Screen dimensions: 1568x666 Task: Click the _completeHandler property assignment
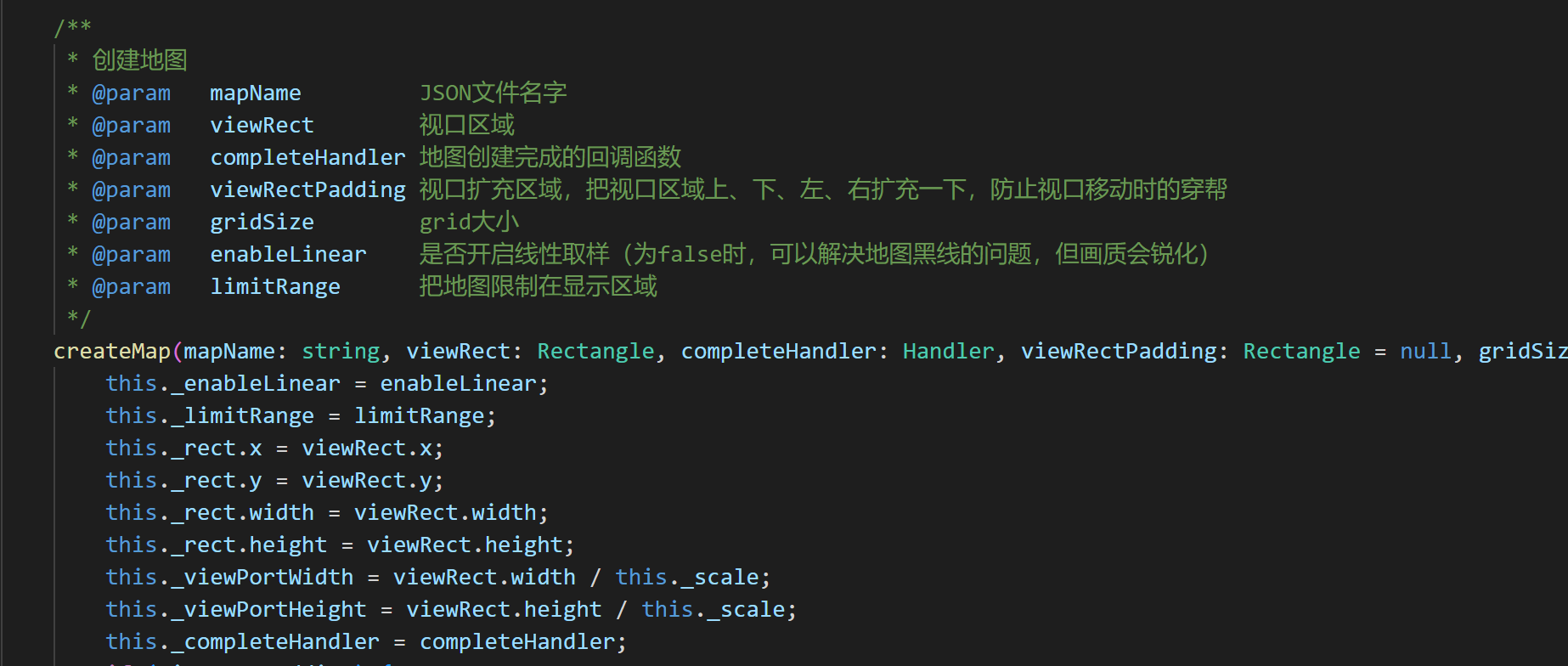(281, 641)
